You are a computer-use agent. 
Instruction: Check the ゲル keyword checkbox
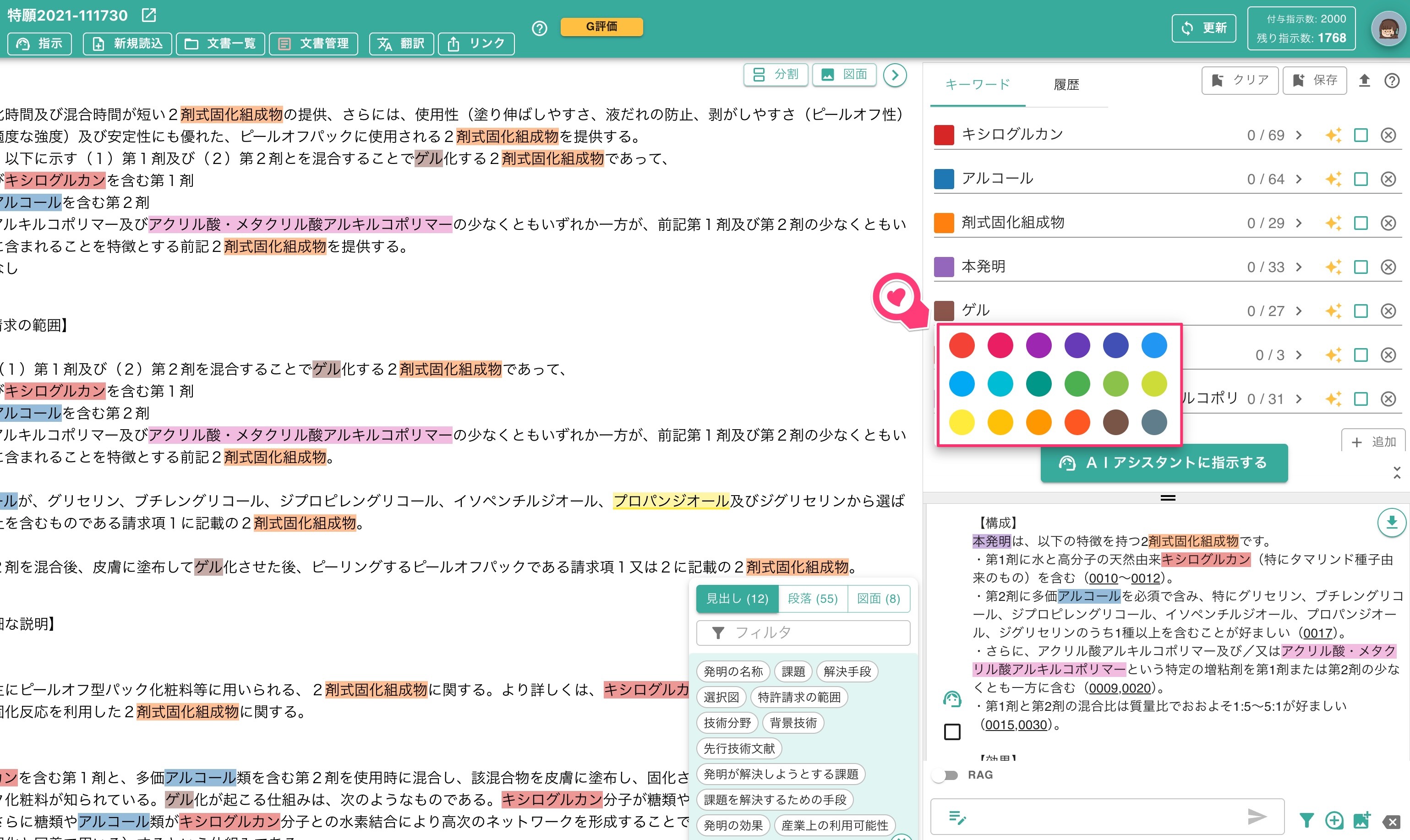(x=1361, y=311)
